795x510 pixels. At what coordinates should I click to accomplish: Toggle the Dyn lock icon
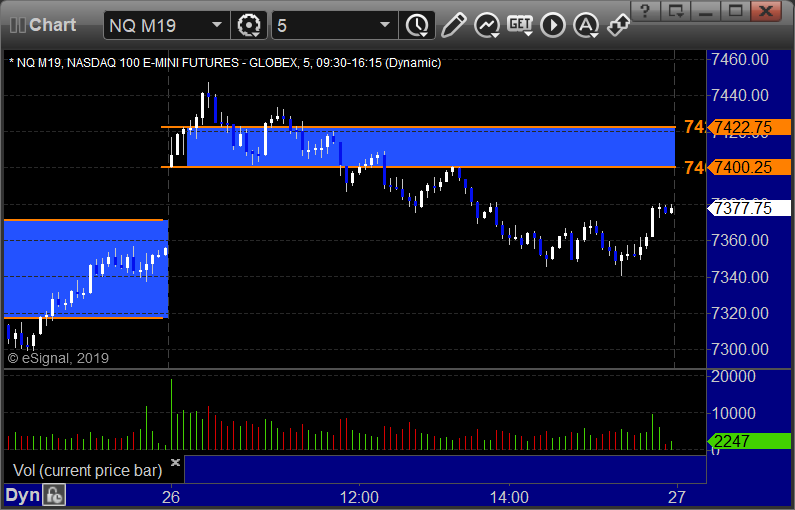click(54, 495)
